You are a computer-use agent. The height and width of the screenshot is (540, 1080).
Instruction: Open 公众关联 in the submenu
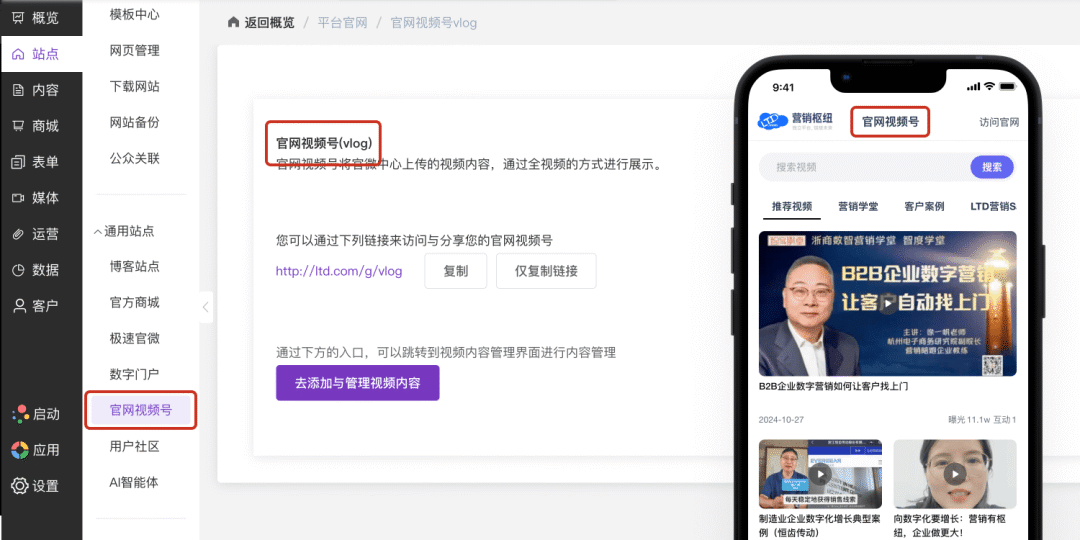click(134, 158)
